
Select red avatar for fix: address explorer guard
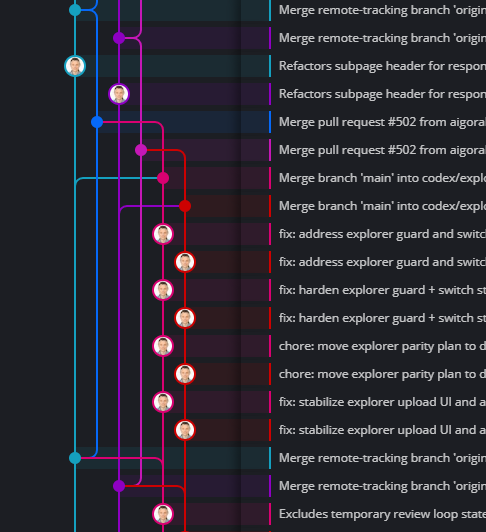(x=185, y=262)
